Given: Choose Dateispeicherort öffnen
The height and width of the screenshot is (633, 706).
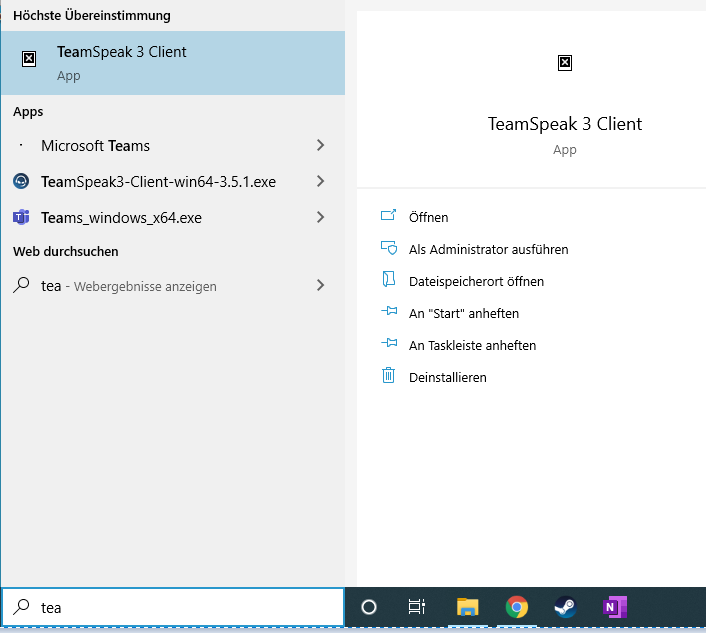Looking at the screenshot, I should click(476, 281).
